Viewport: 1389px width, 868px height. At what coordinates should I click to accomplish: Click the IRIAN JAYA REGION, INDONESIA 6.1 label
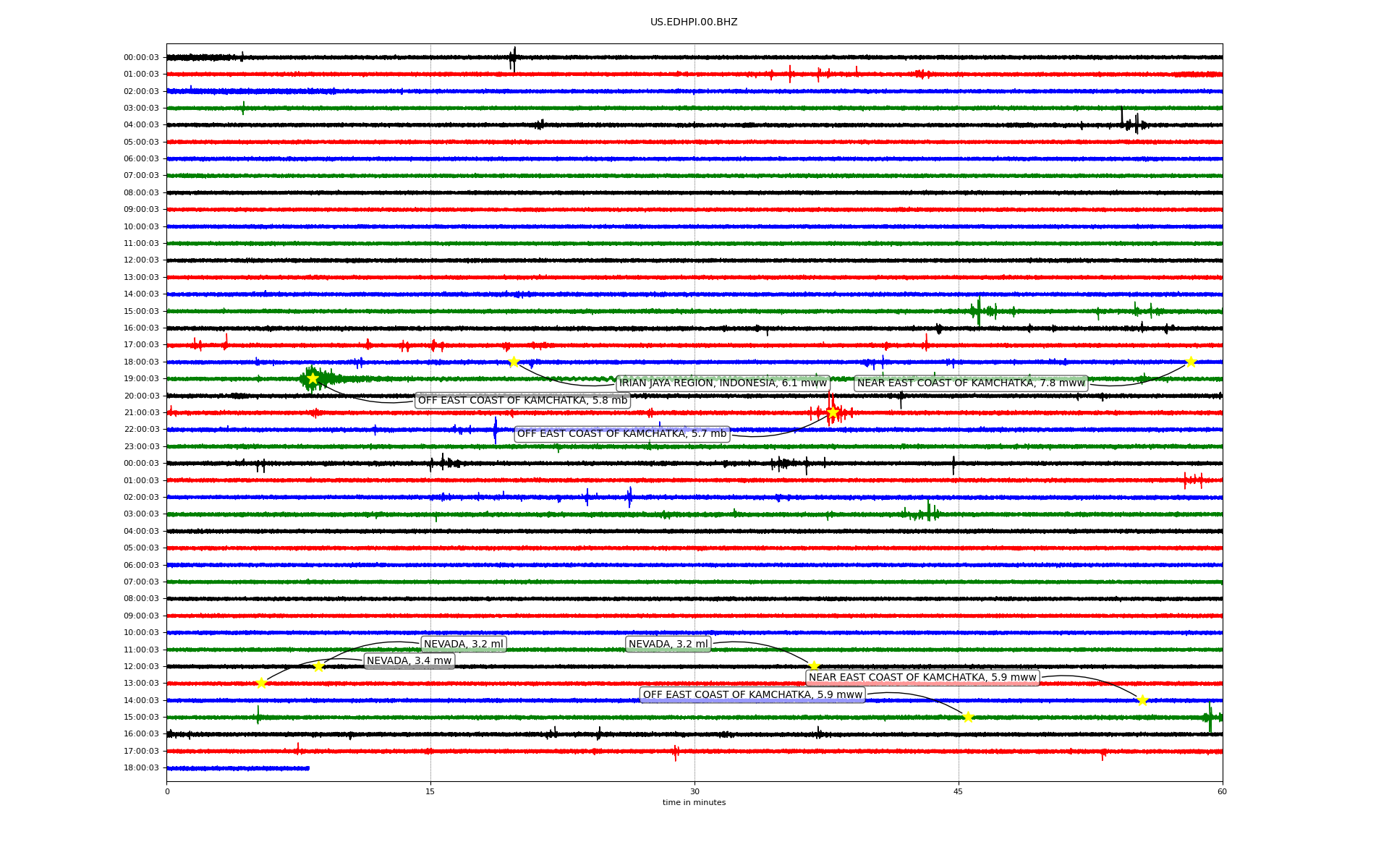pos(723,383)
